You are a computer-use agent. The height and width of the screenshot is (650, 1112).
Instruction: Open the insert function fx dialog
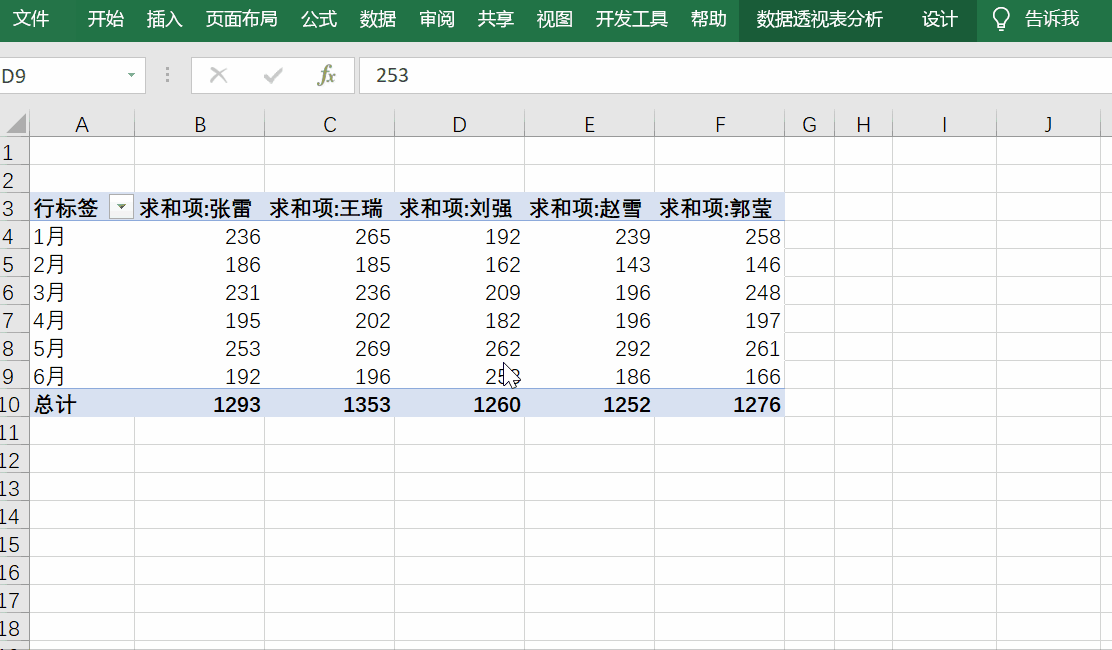pyautogui.click(x=326, y=76)
